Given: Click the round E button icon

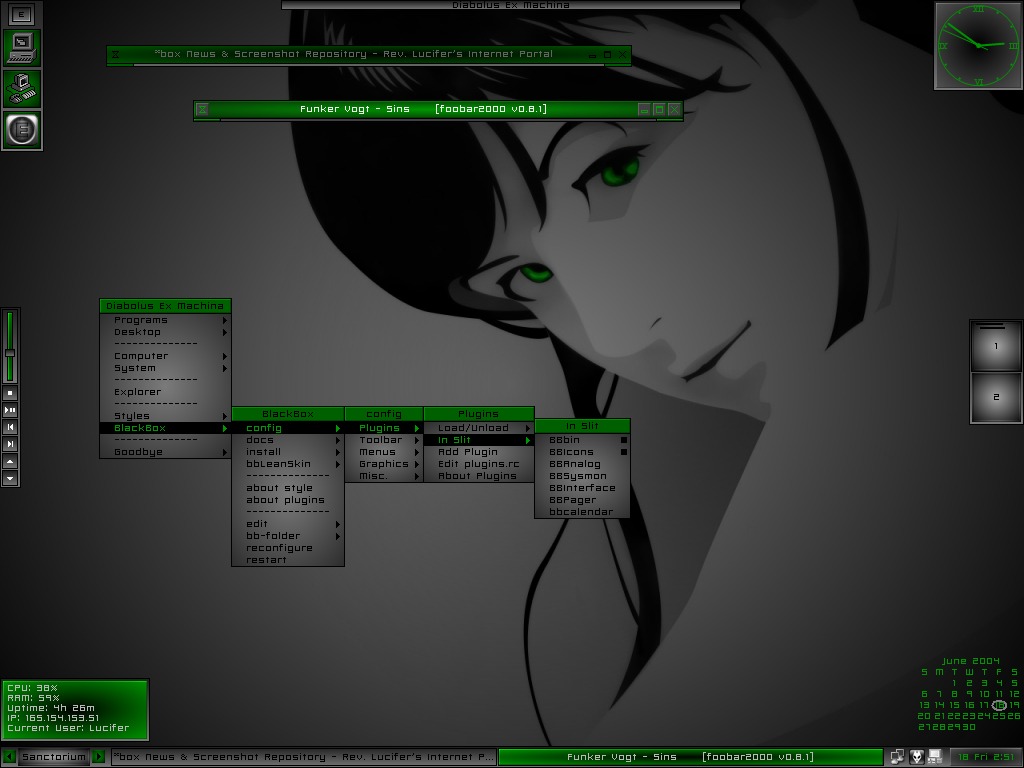Looking at the screenshot, I should [21, 130].
